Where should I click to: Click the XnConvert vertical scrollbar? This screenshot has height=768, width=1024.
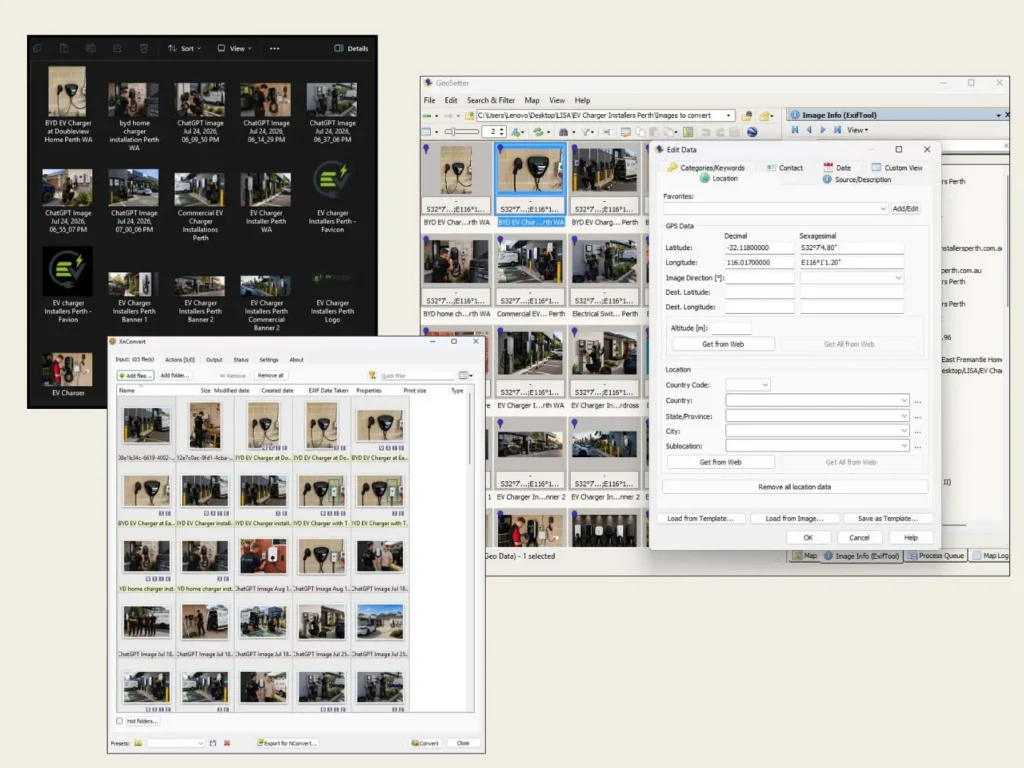tap(470, 428)
